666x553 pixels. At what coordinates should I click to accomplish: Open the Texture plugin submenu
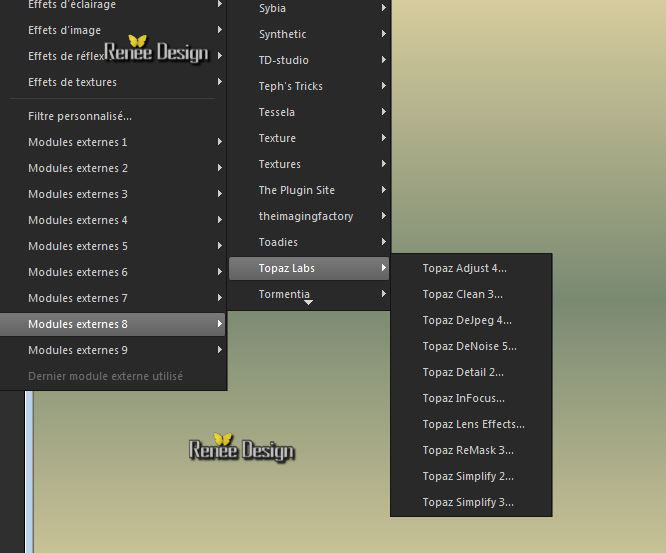point(309,138)
